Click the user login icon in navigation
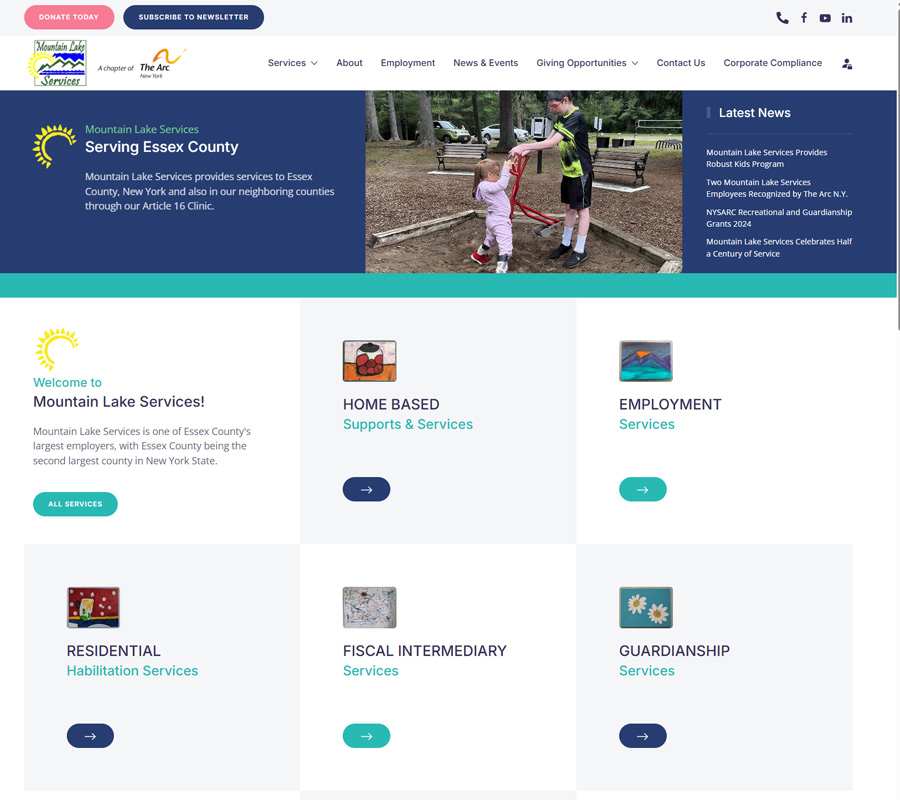The image size is (900, 800). (847, 64)
